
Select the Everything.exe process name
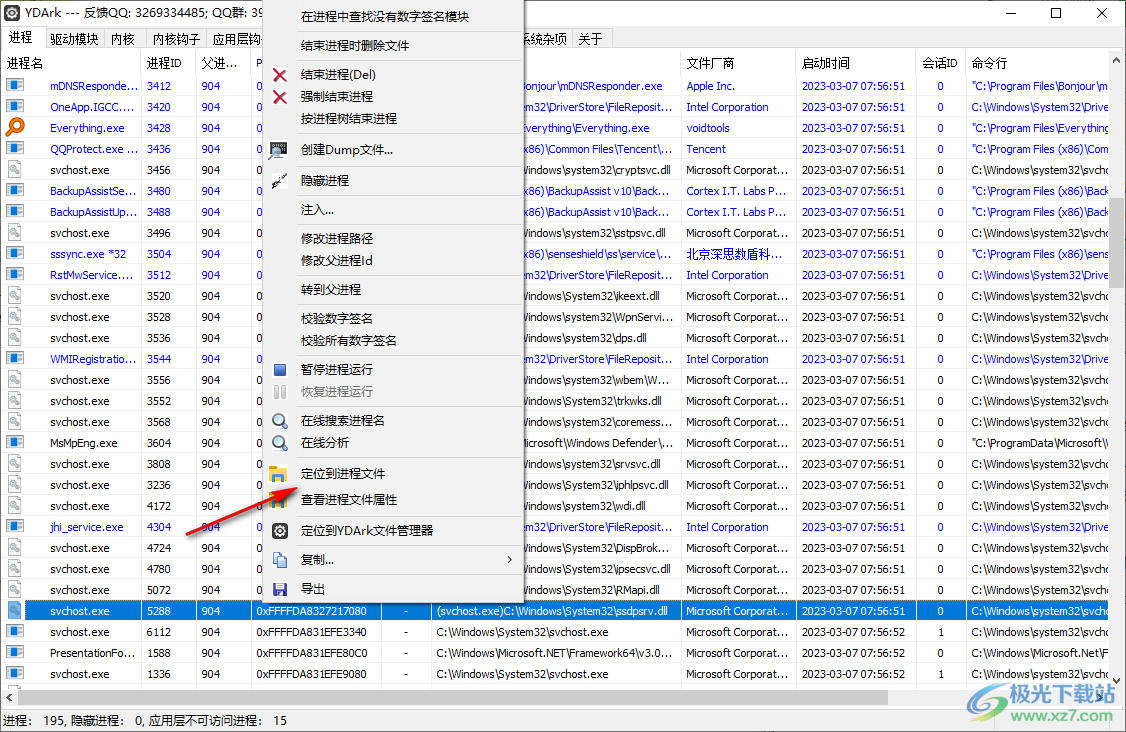(x=87, y=128)
